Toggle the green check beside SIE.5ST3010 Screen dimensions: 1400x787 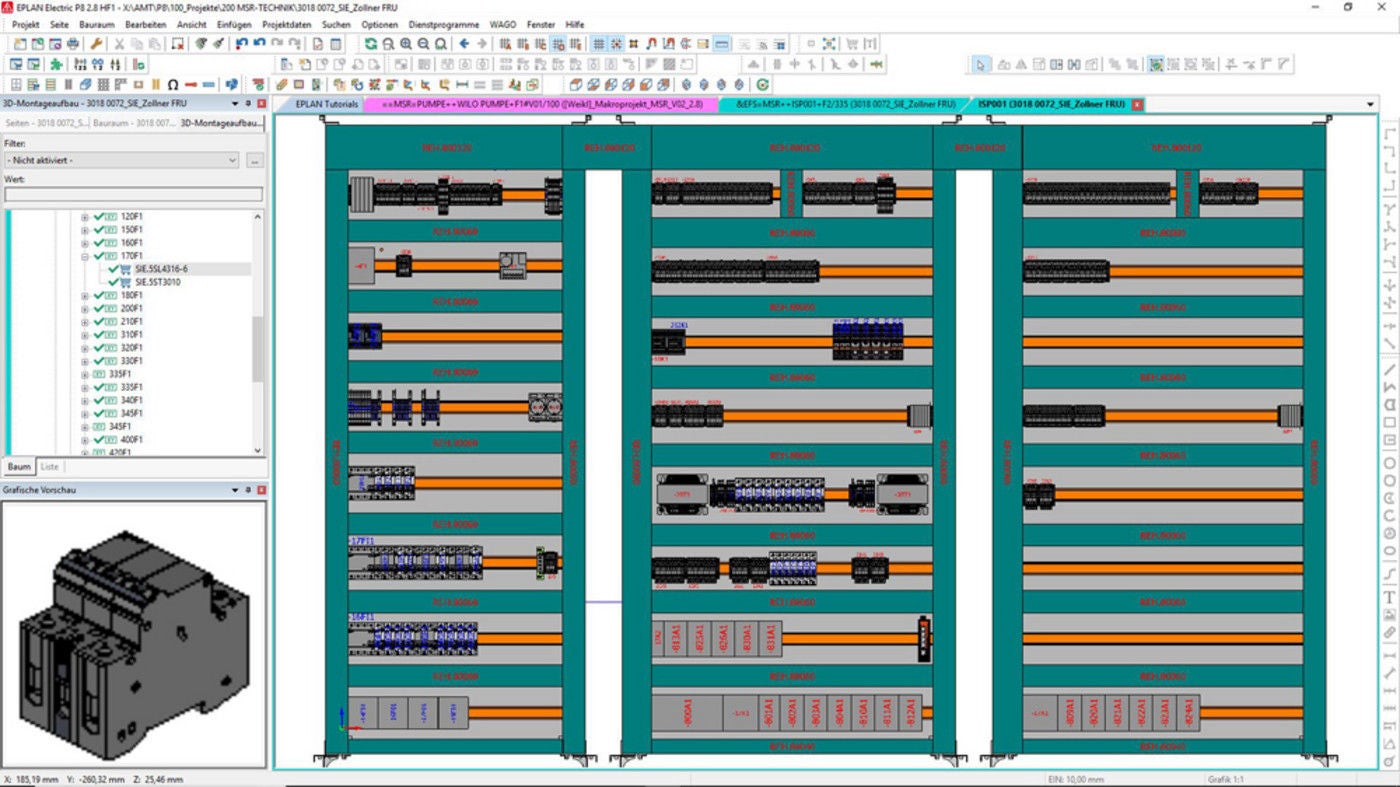click(113, 281)
